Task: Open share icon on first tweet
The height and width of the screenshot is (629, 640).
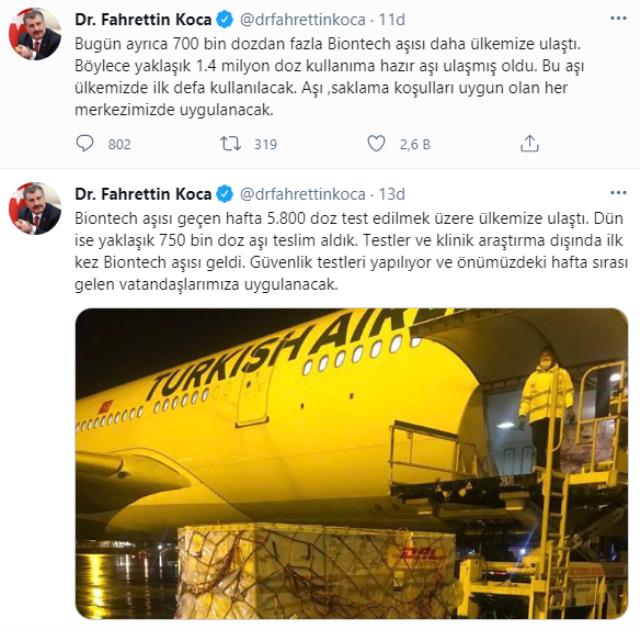Action: click(x=529, y=144)
